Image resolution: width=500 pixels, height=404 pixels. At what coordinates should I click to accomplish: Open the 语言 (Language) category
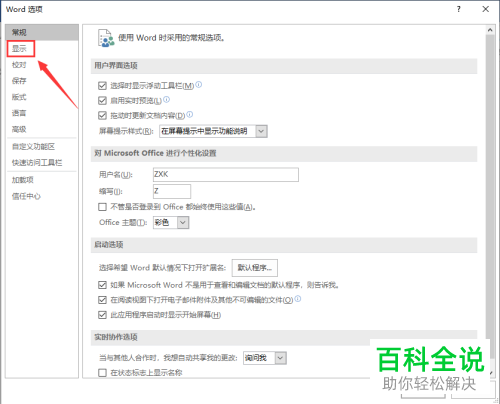coord(19,113)
